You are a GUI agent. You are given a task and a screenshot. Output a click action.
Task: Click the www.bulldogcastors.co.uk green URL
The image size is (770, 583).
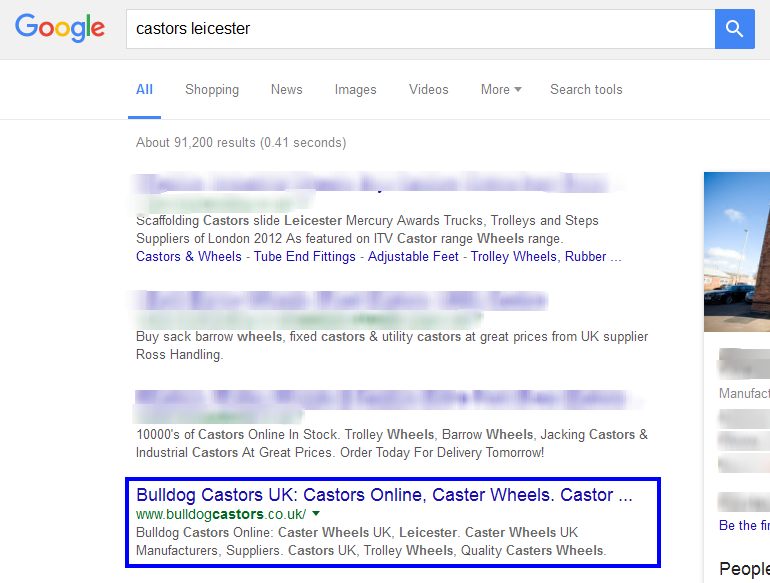click(x=222, y=513)
